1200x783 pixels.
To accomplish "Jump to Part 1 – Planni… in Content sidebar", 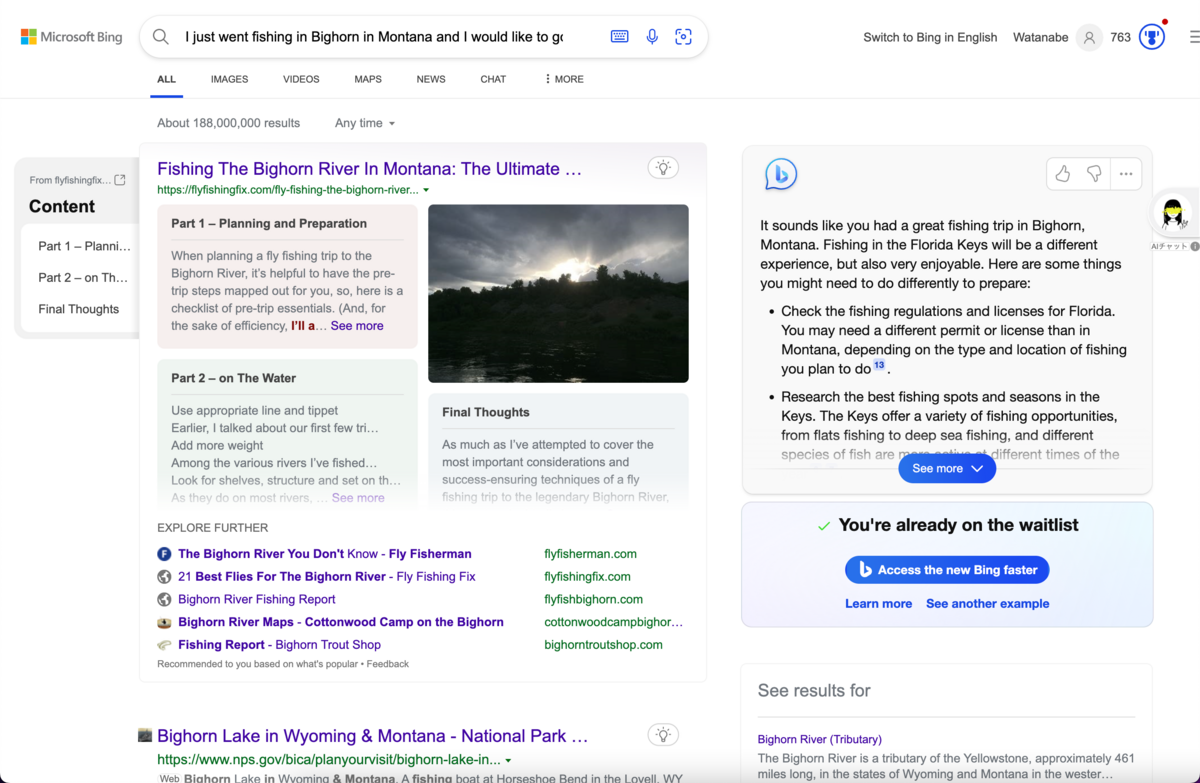I will [x=84, y=246].
